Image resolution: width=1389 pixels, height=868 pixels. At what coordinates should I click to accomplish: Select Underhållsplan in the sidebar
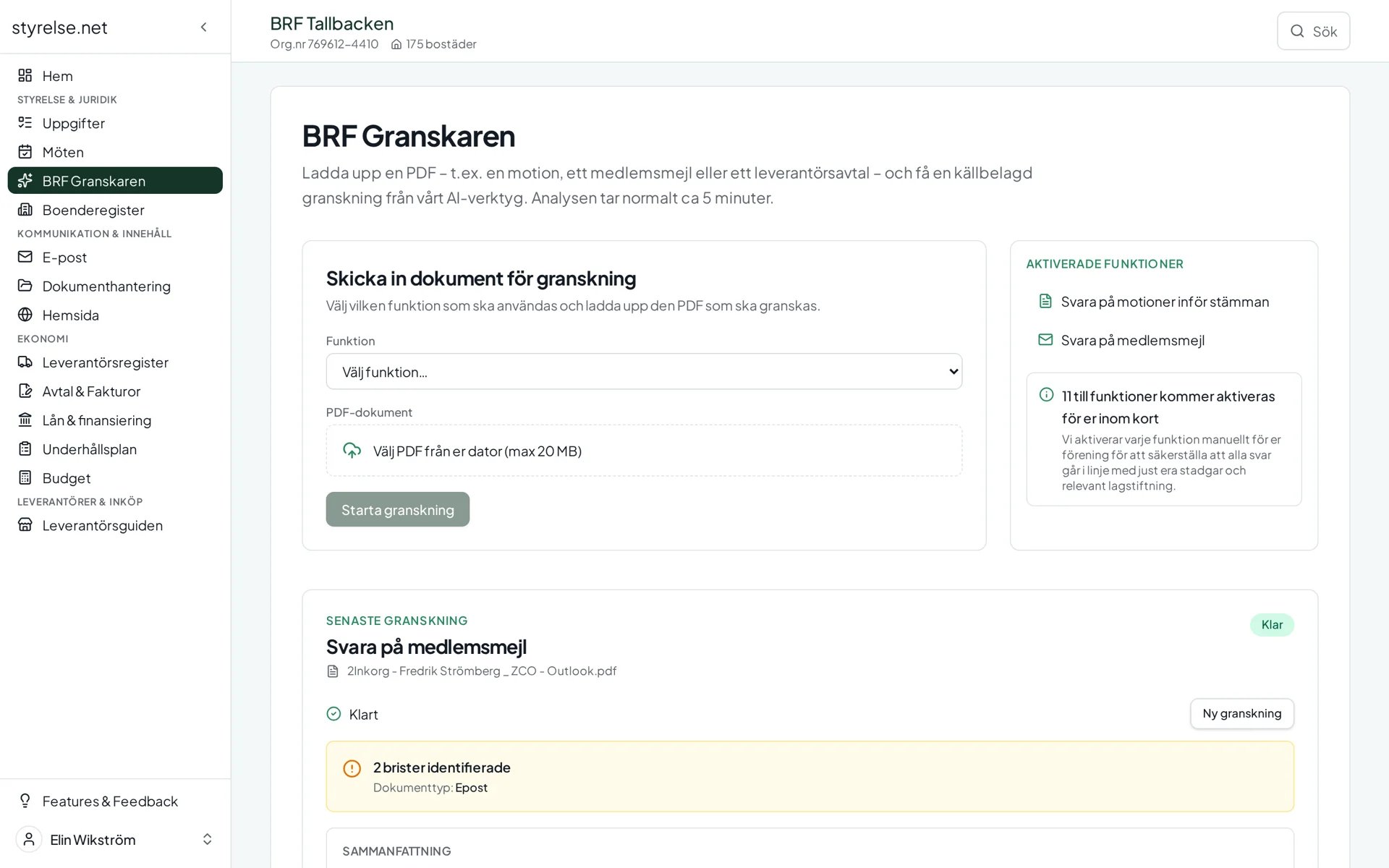(116, 448)
